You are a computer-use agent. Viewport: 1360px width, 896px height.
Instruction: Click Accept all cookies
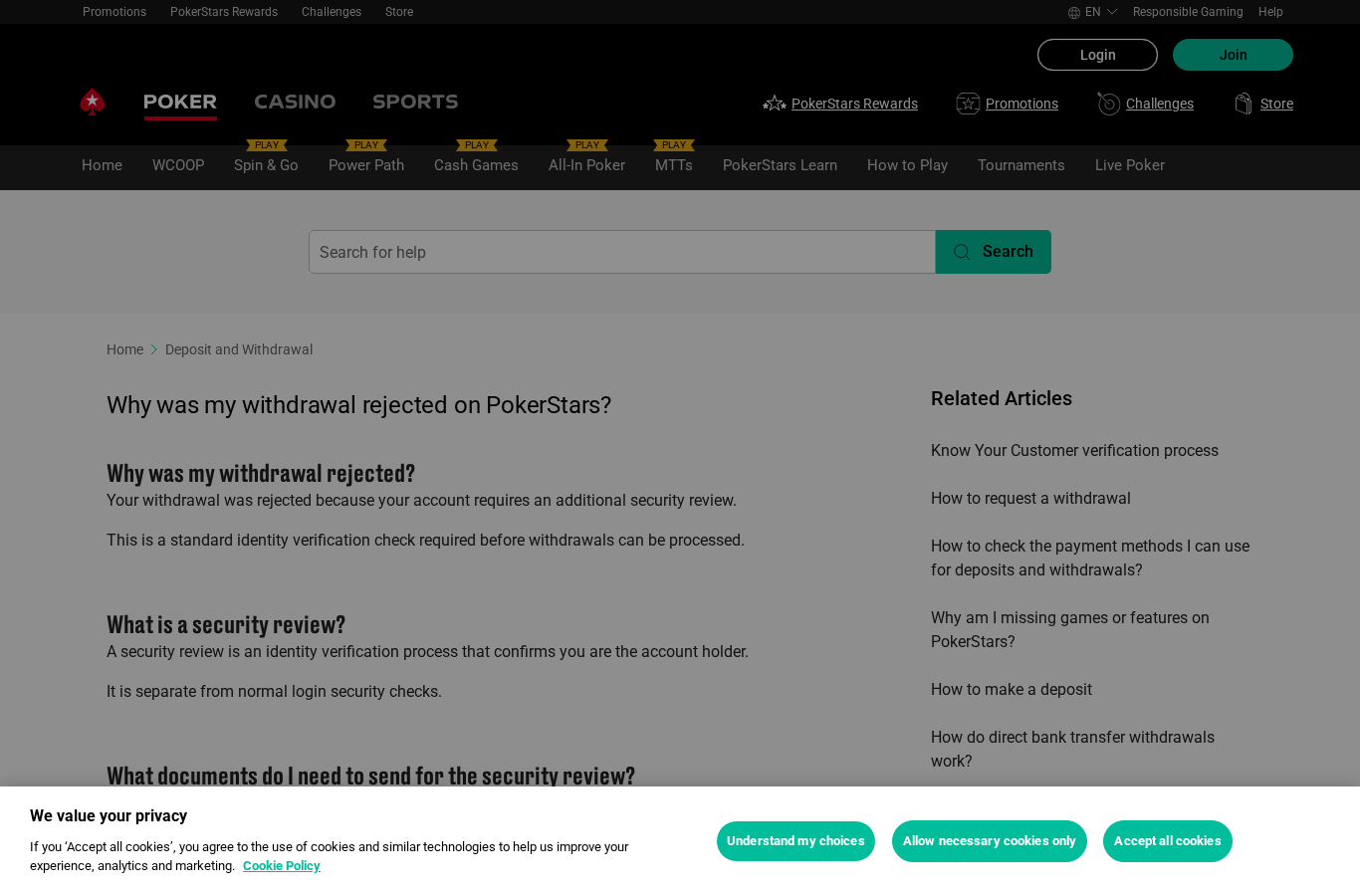(1167, 841)
